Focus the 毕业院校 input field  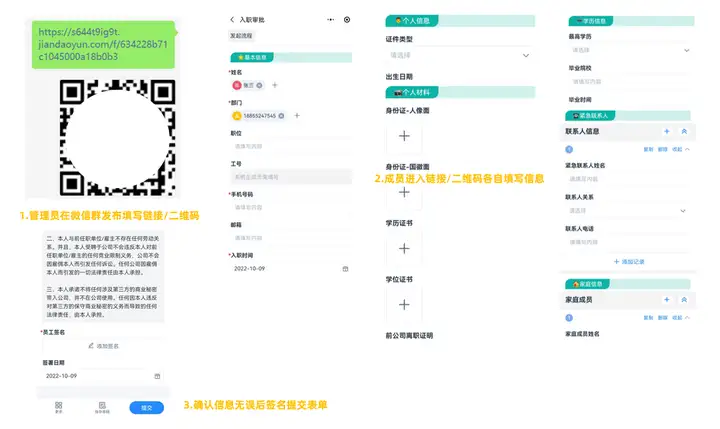(x=630, y=82)
